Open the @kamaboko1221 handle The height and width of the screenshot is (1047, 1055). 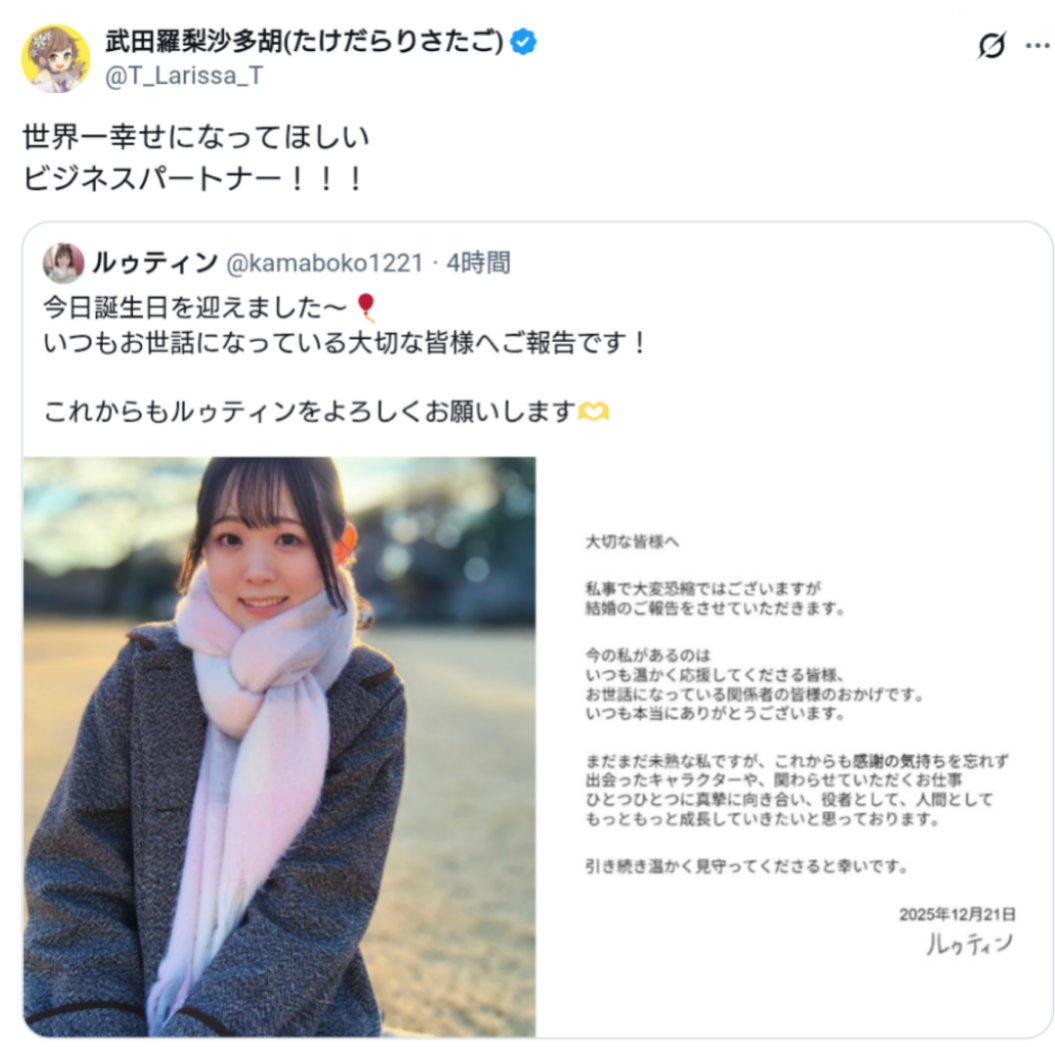(x=325, y=262)
